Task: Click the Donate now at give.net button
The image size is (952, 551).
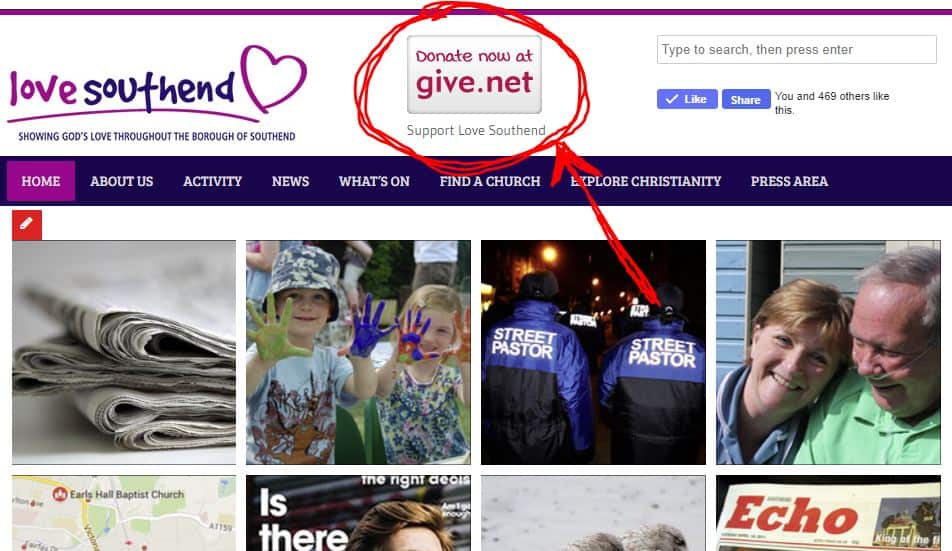Action: coord(474,74)
